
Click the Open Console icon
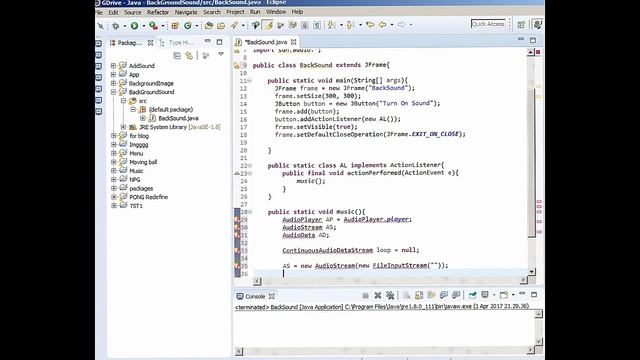tap(504, 295)
